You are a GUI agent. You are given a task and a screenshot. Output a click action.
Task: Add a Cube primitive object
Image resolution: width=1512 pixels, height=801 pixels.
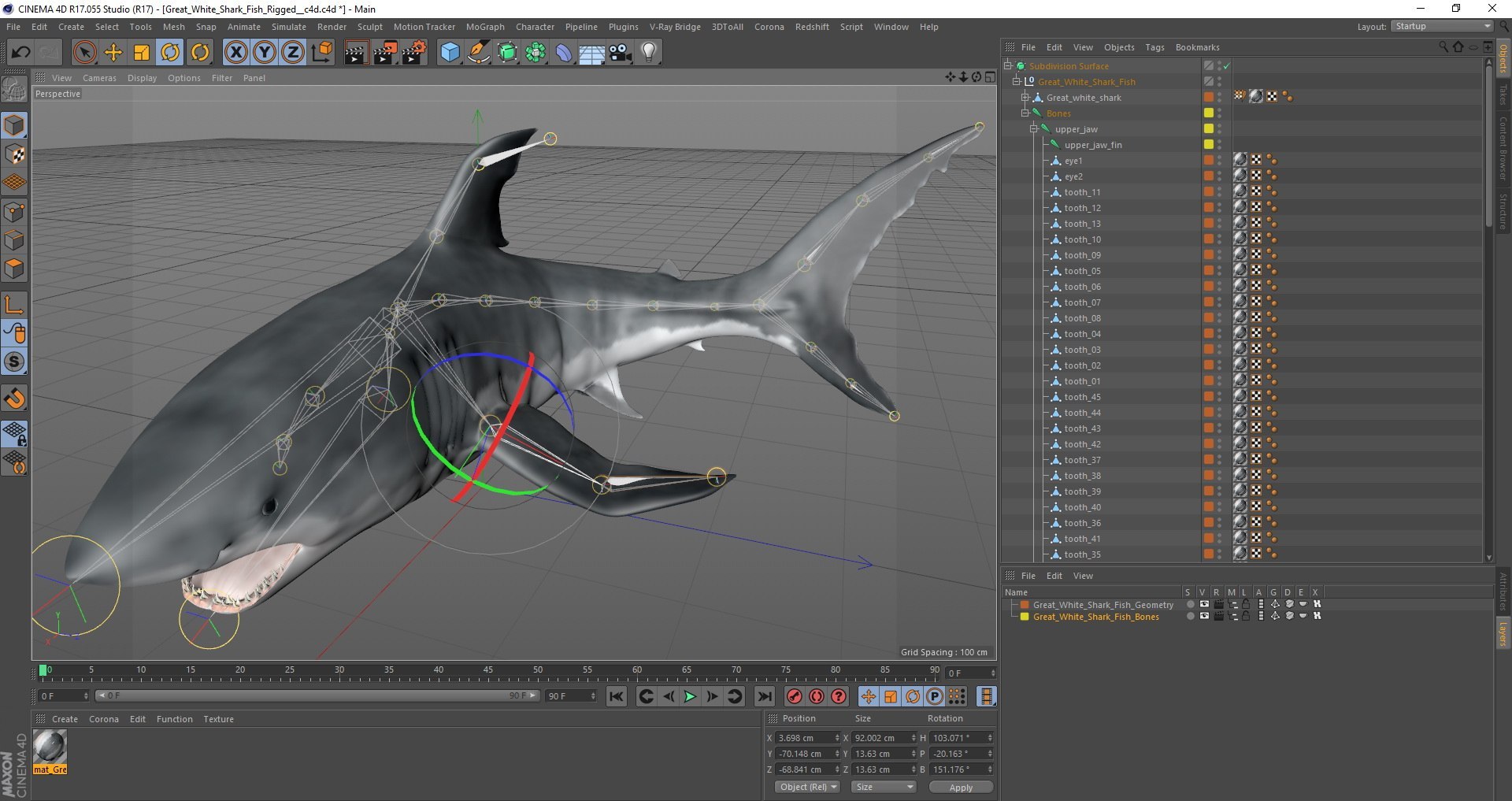(450, 53)
